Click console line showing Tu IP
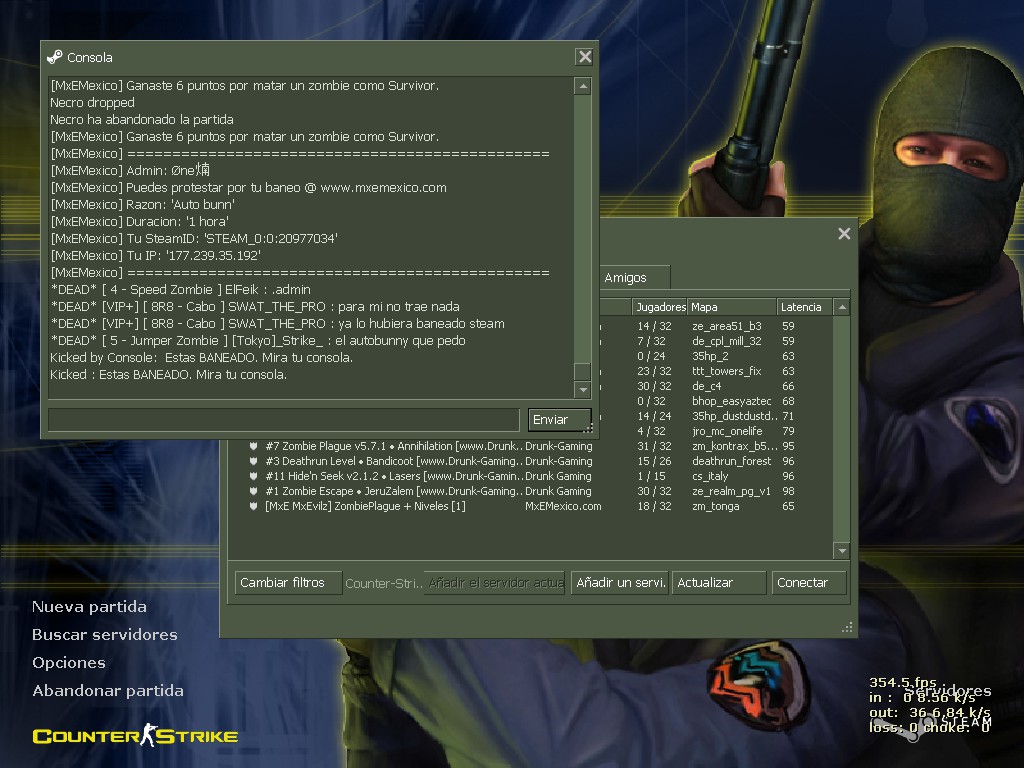 (x=155, y=255)
